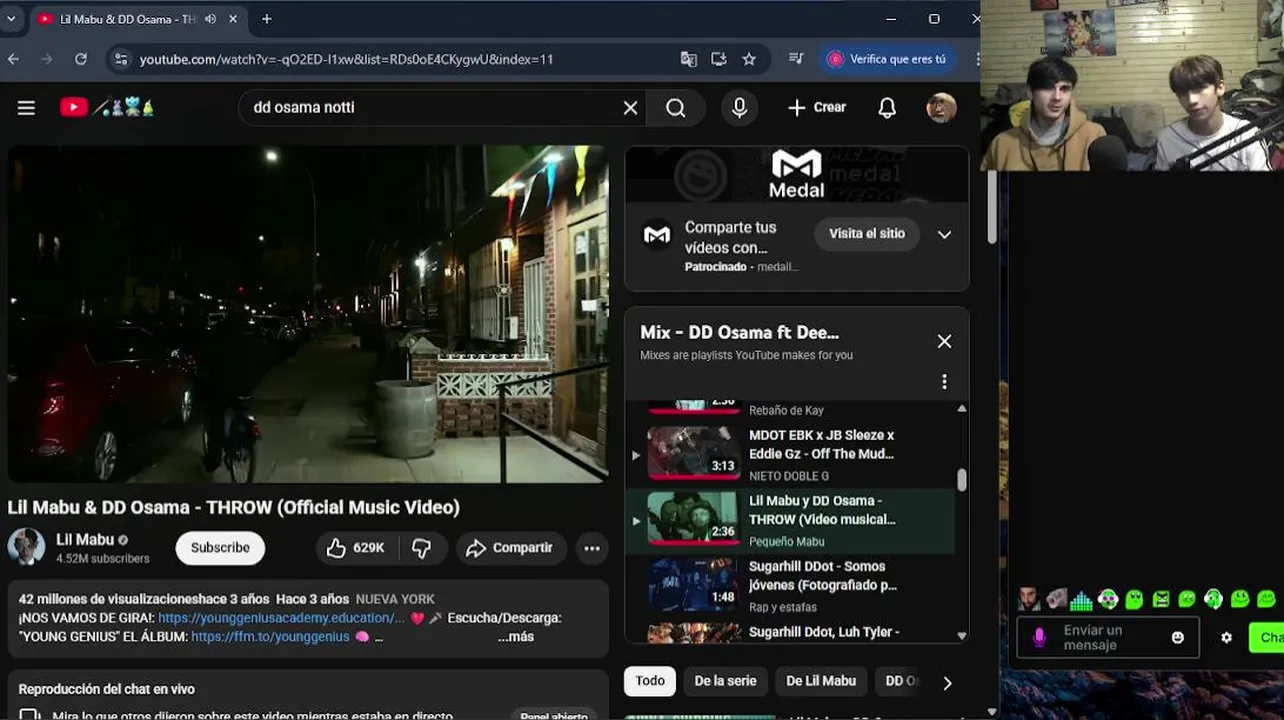Close the Lil Mabu & DD Osama tab
This screenshot has width=1284, height=720.
(234, 19)
